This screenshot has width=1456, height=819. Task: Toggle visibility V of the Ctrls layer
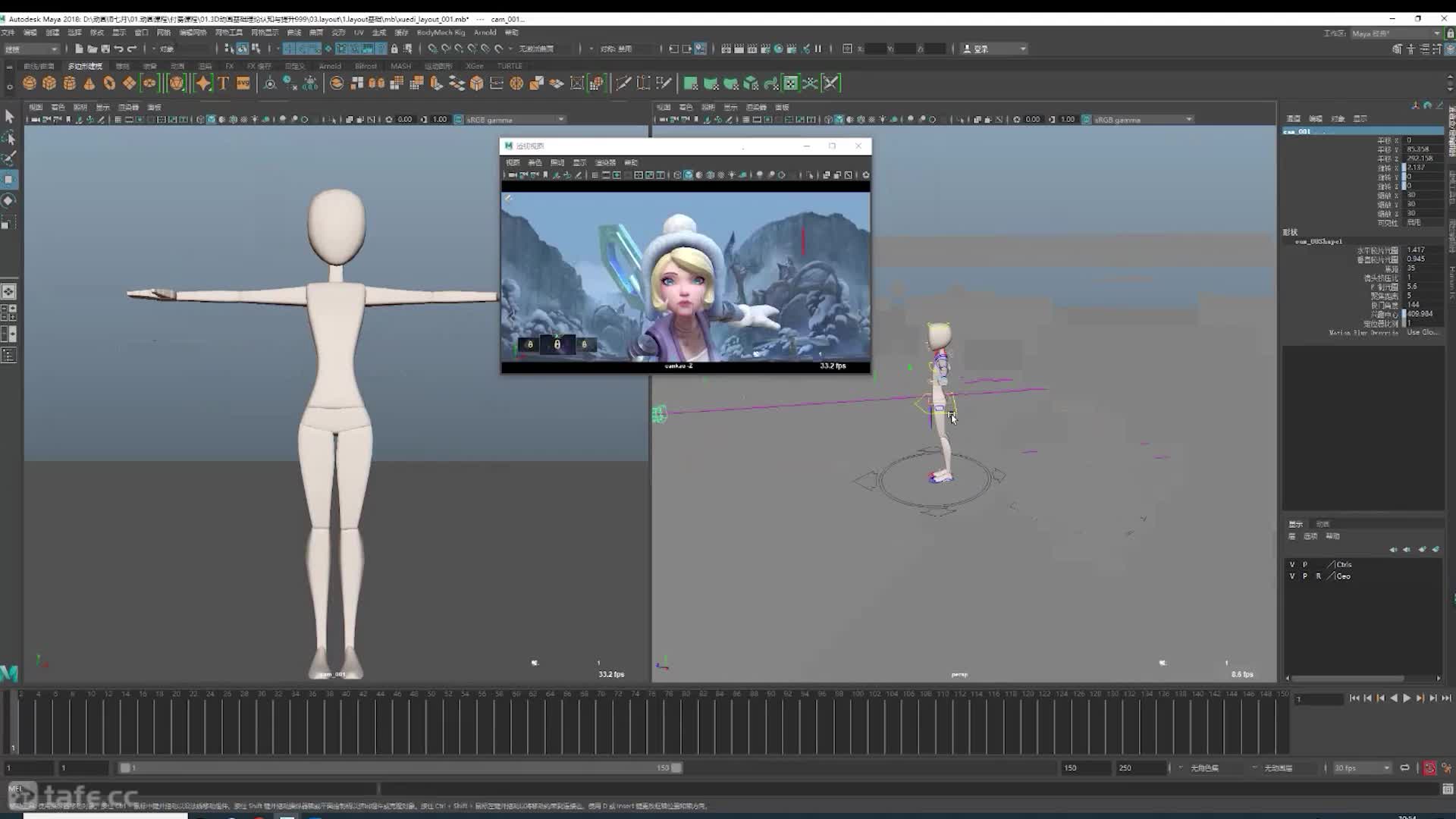pyautogui.click(x=1292, y=564)
